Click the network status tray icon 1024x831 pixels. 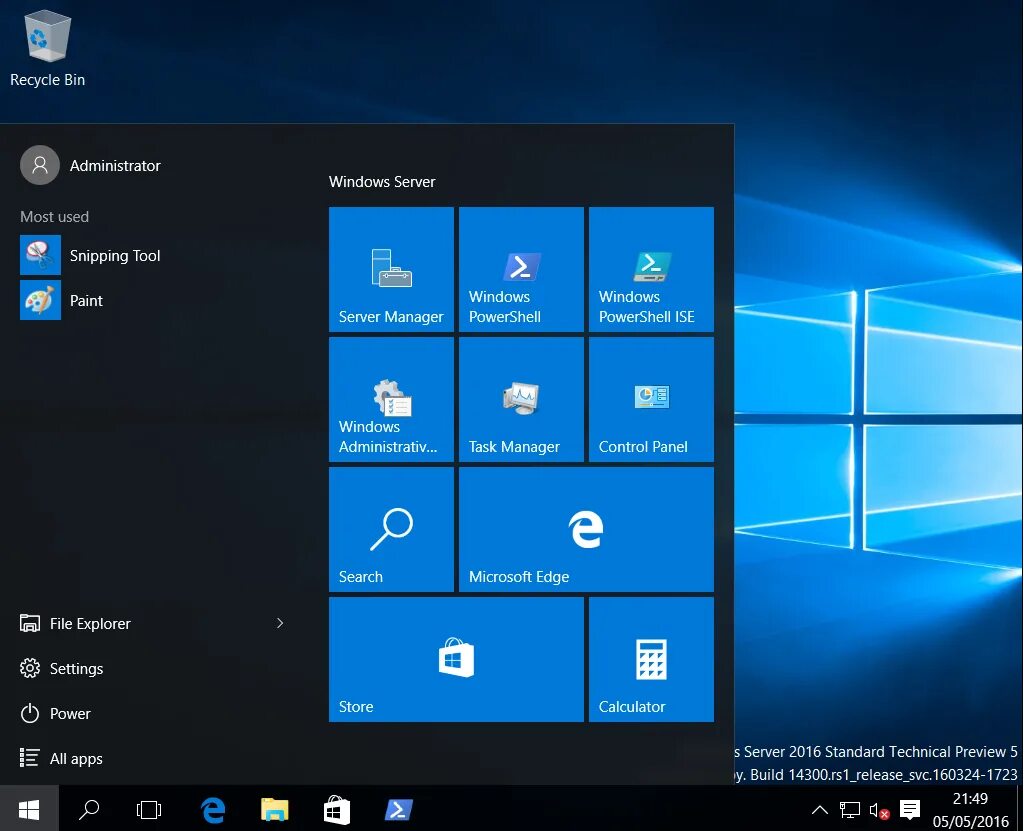point(850,811)
